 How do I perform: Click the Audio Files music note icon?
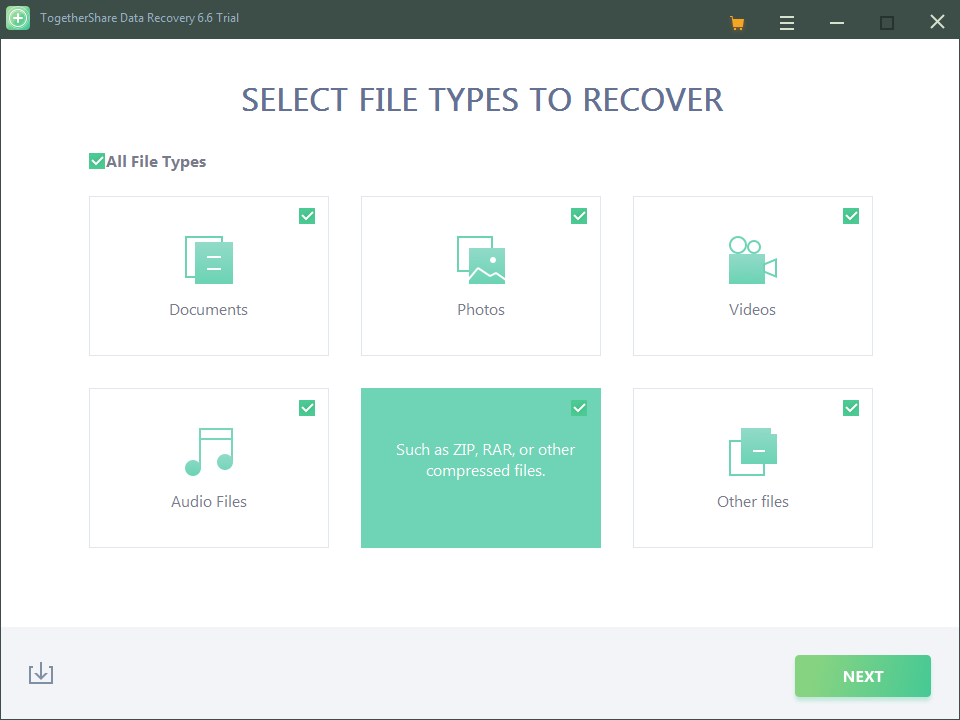click(209, 452)
